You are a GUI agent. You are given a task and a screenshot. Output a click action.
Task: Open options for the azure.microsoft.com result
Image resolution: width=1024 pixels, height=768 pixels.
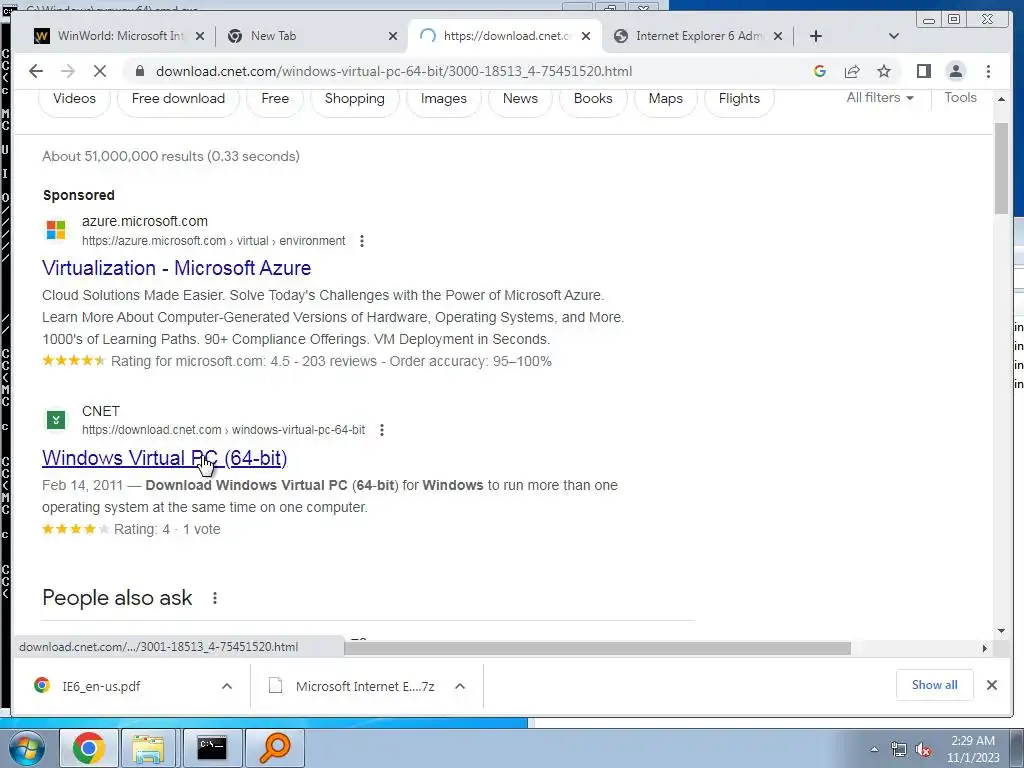tap(362, 241)
